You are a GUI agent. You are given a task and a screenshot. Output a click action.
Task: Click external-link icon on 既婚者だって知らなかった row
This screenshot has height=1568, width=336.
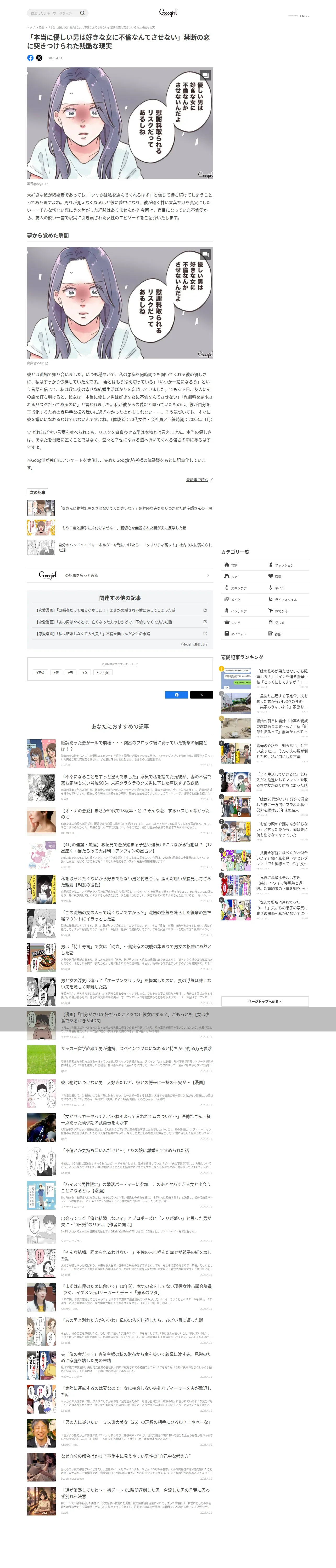[205, 610]
